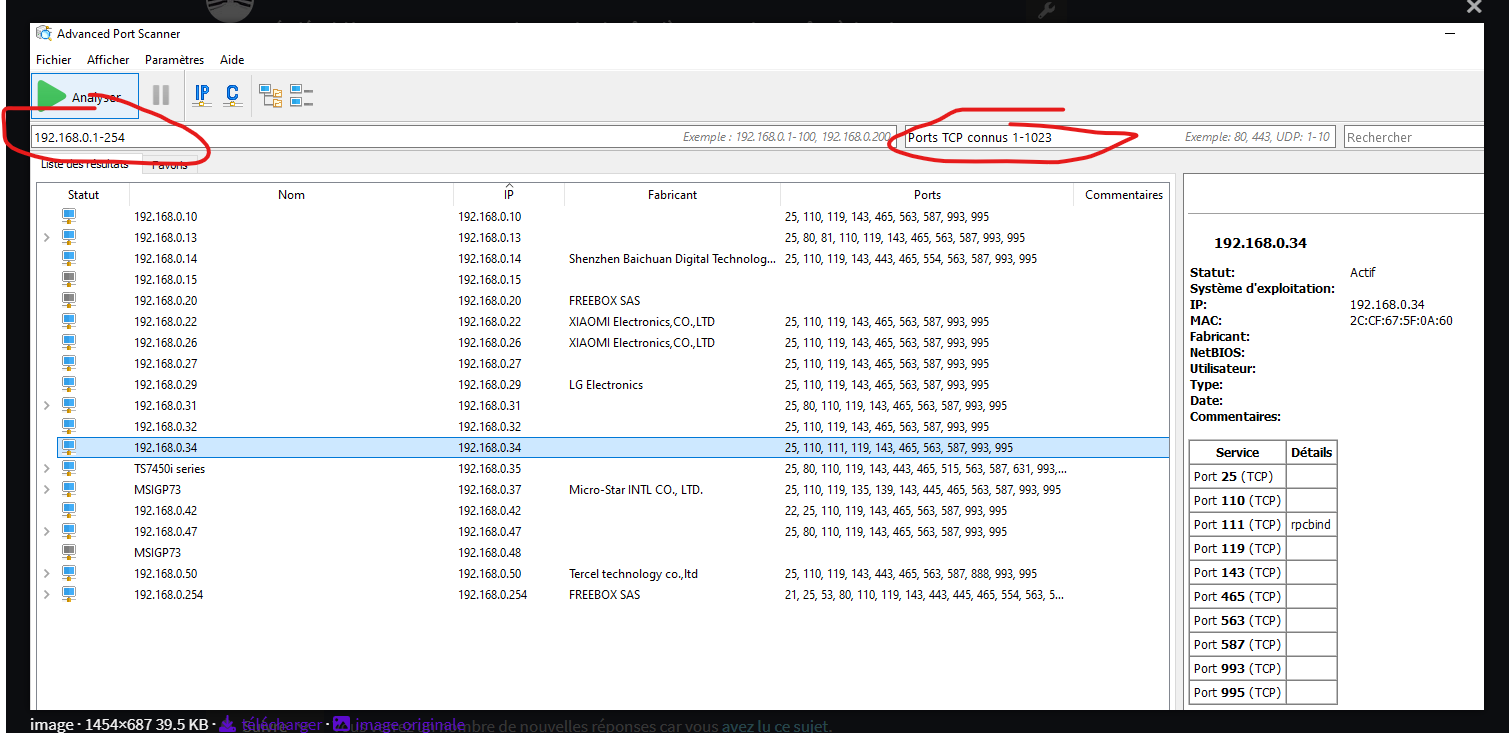Click the Advanced Port Scanner title bar icon
The image size is (1509, 733).
44,33
